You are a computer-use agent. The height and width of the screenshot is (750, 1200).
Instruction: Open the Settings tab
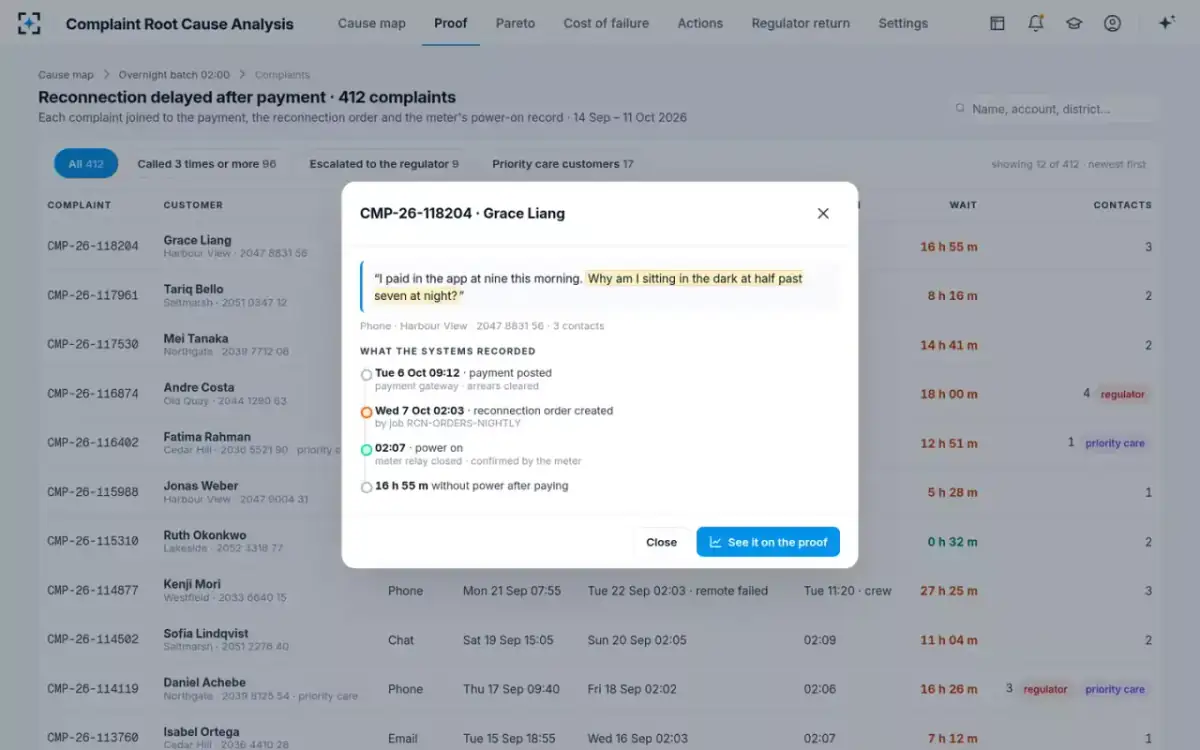click(x=903, y=23)
